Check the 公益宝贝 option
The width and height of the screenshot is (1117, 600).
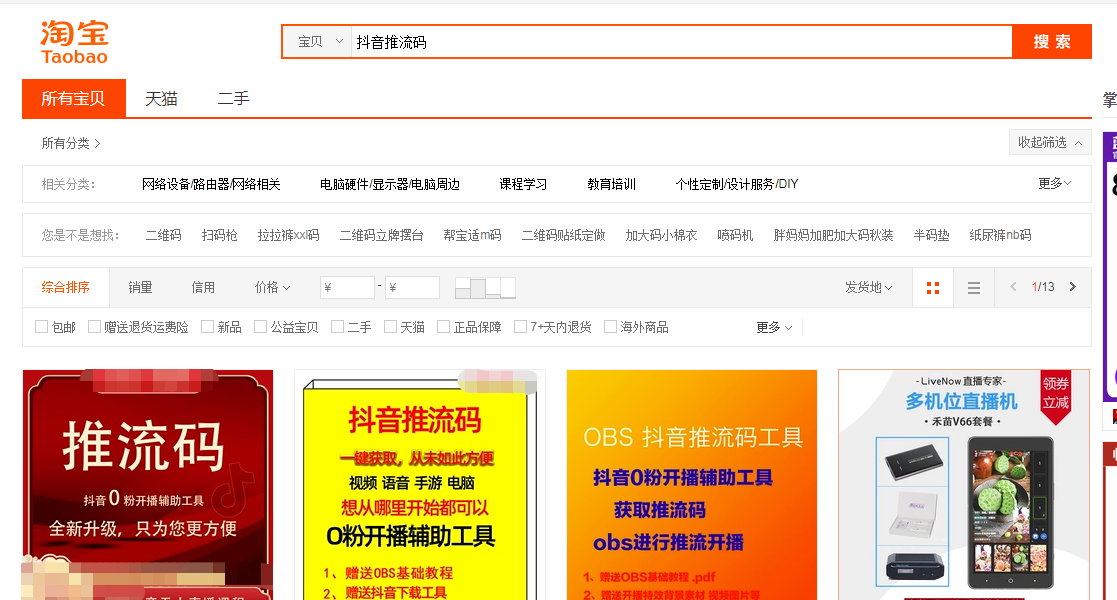260,326
